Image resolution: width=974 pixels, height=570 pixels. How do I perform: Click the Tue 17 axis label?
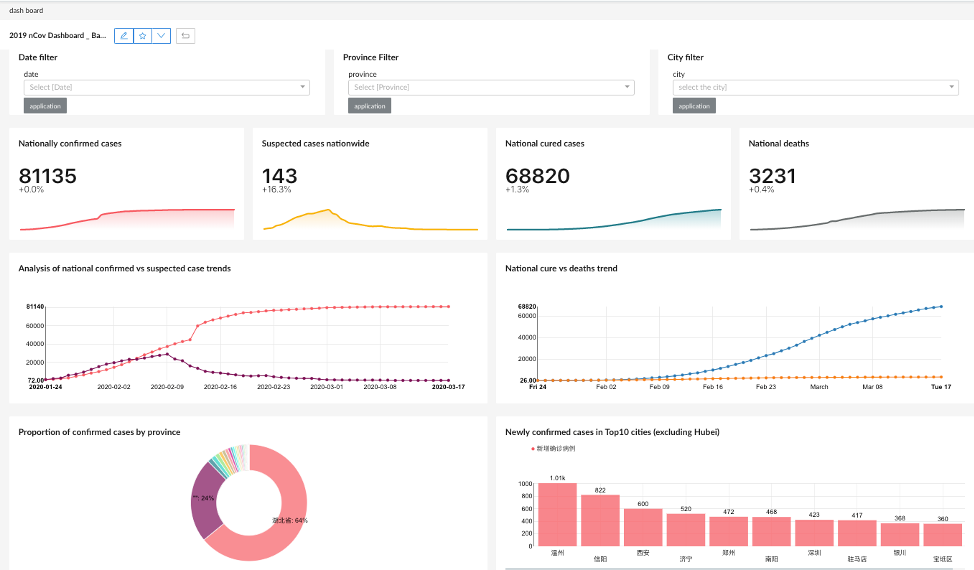pos(941,387)
